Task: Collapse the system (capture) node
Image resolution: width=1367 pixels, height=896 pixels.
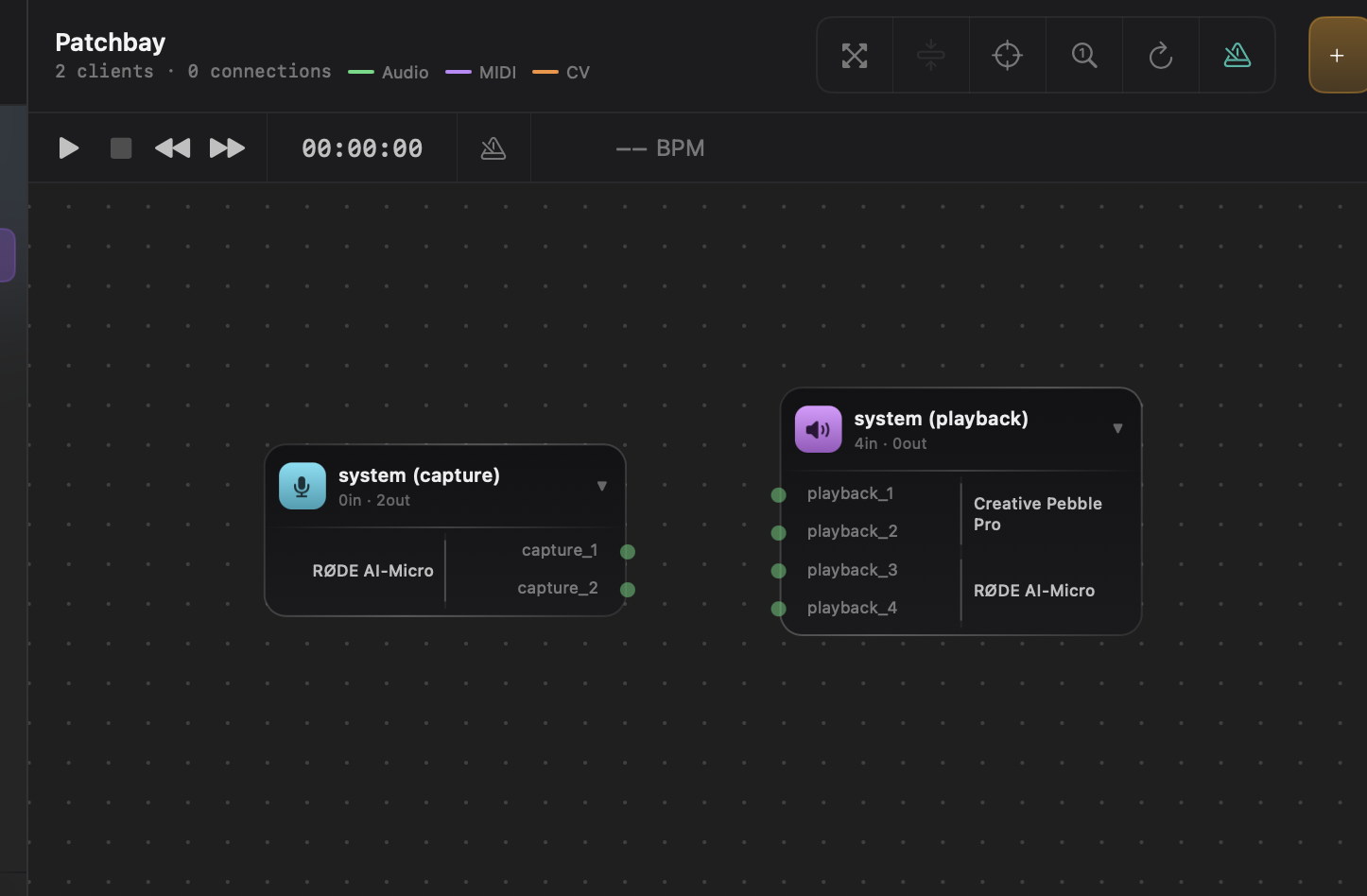Action: pos(602,485)
